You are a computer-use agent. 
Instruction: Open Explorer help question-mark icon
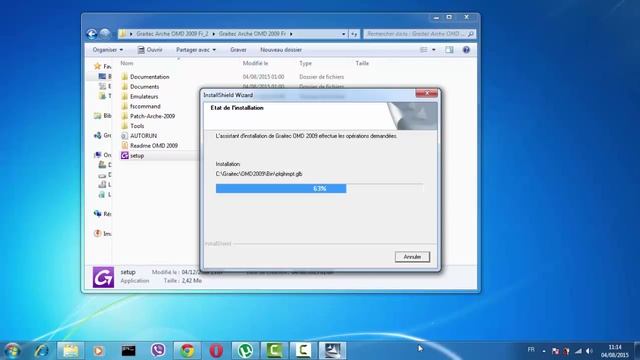(x=466, y=50)
